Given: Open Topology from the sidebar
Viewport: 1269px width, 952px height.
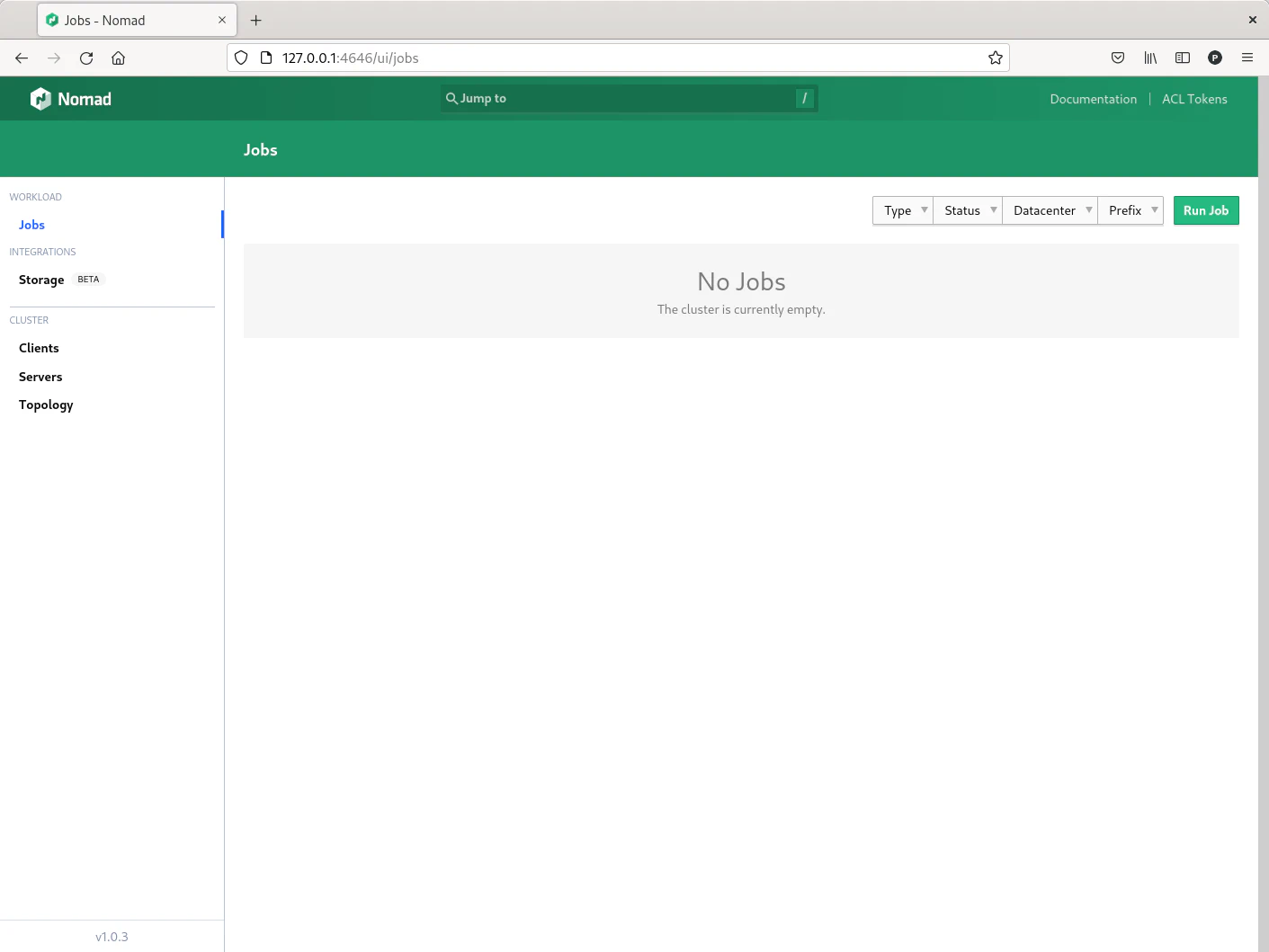Looking at the screenshot, I should pyautogui.click(x=46, y=405).
